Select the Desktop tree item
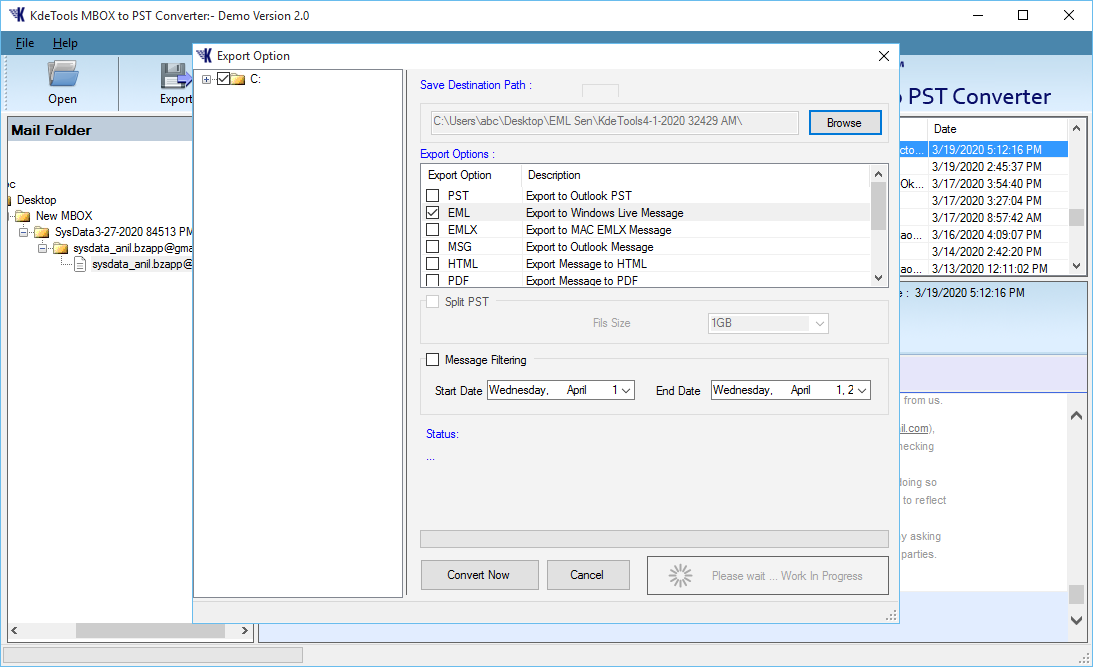This screenshot has height=667, width=1093. point(36,200)
